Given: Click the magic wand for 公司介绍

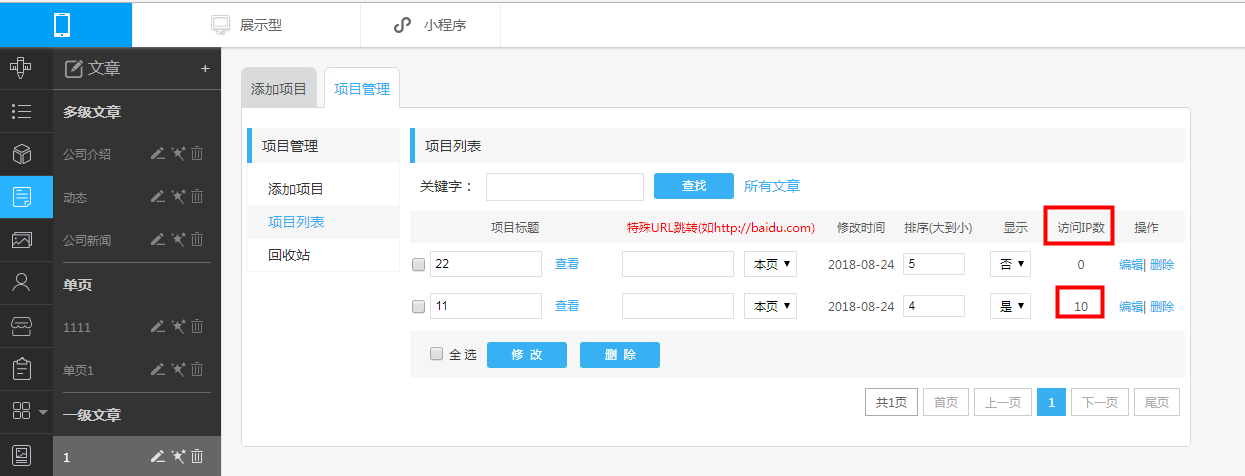Looking at the screenshot, I should pyautogui.click(x=178, y=154).
